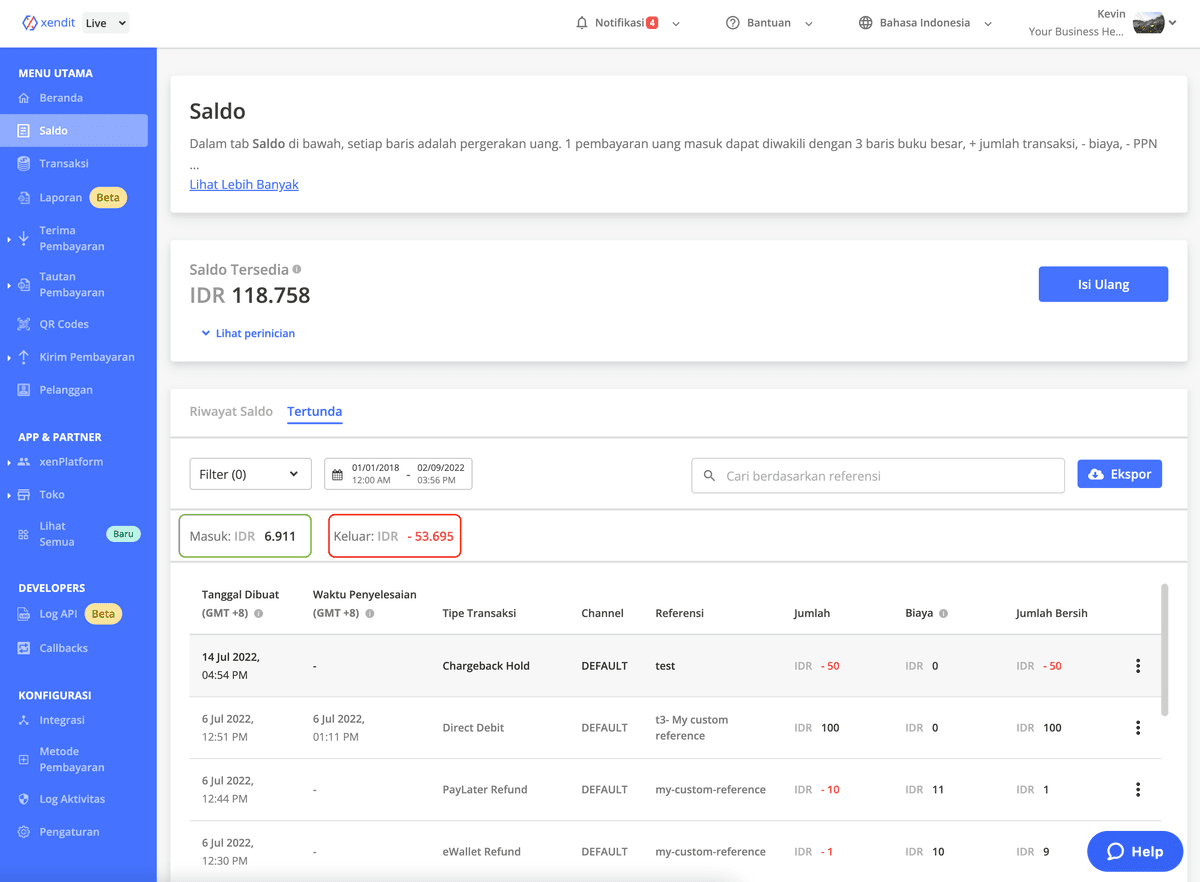Click the Isi Ulang button
Viewport: 1200px width, 882px height.
pos(1103,284)
